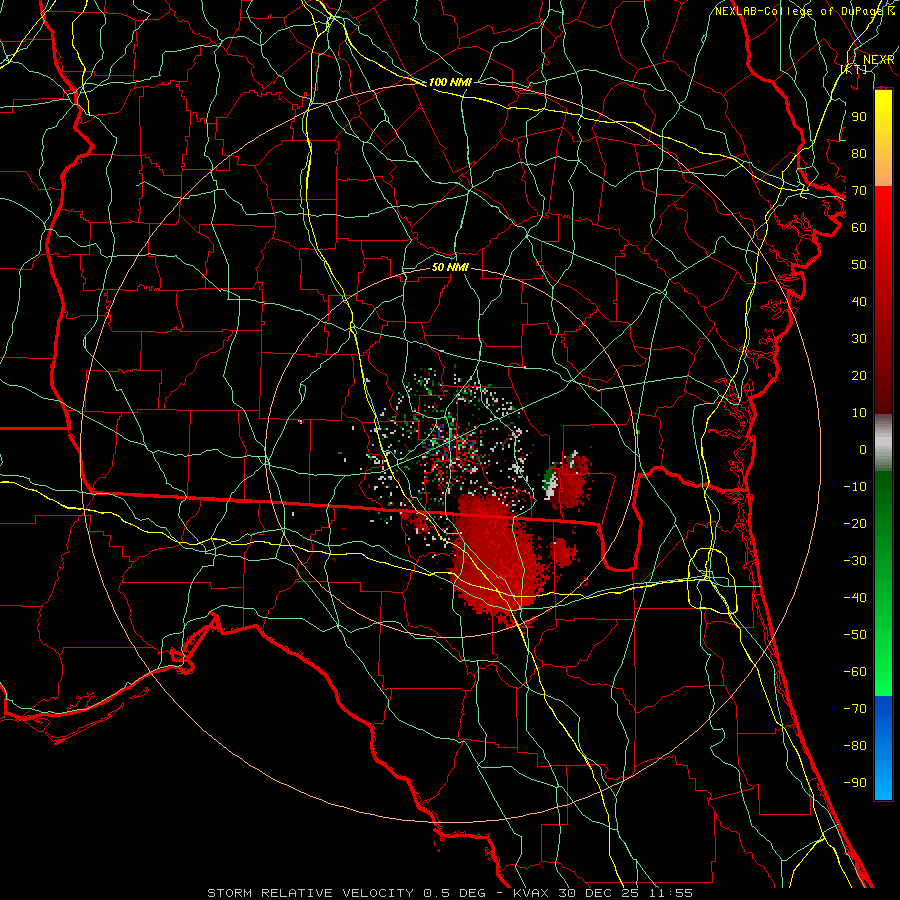Click the "KVAX" radar site identifier
This screenshot has width=900, height=900.
pyautogui.click(x=530, y=893)
